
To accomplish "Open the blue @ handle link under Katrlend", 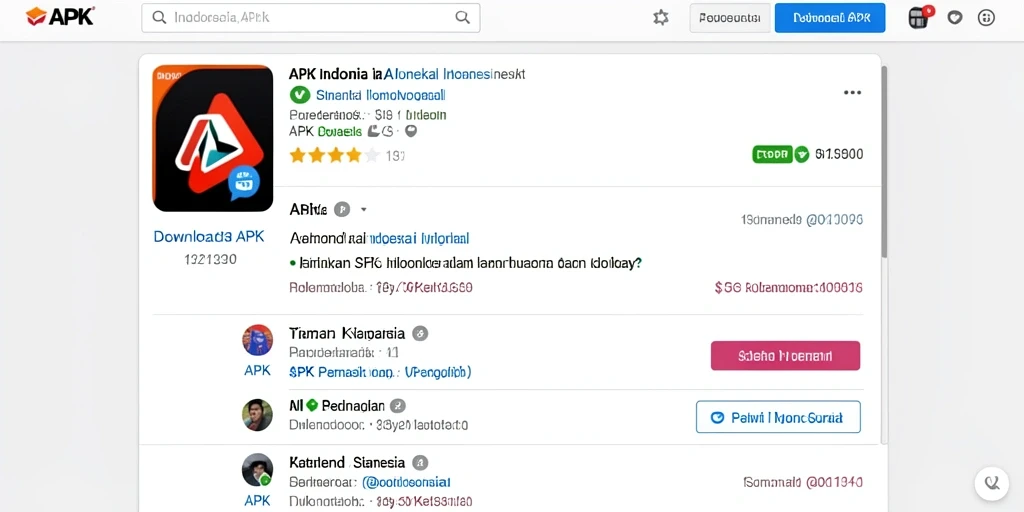I will 406,483.
